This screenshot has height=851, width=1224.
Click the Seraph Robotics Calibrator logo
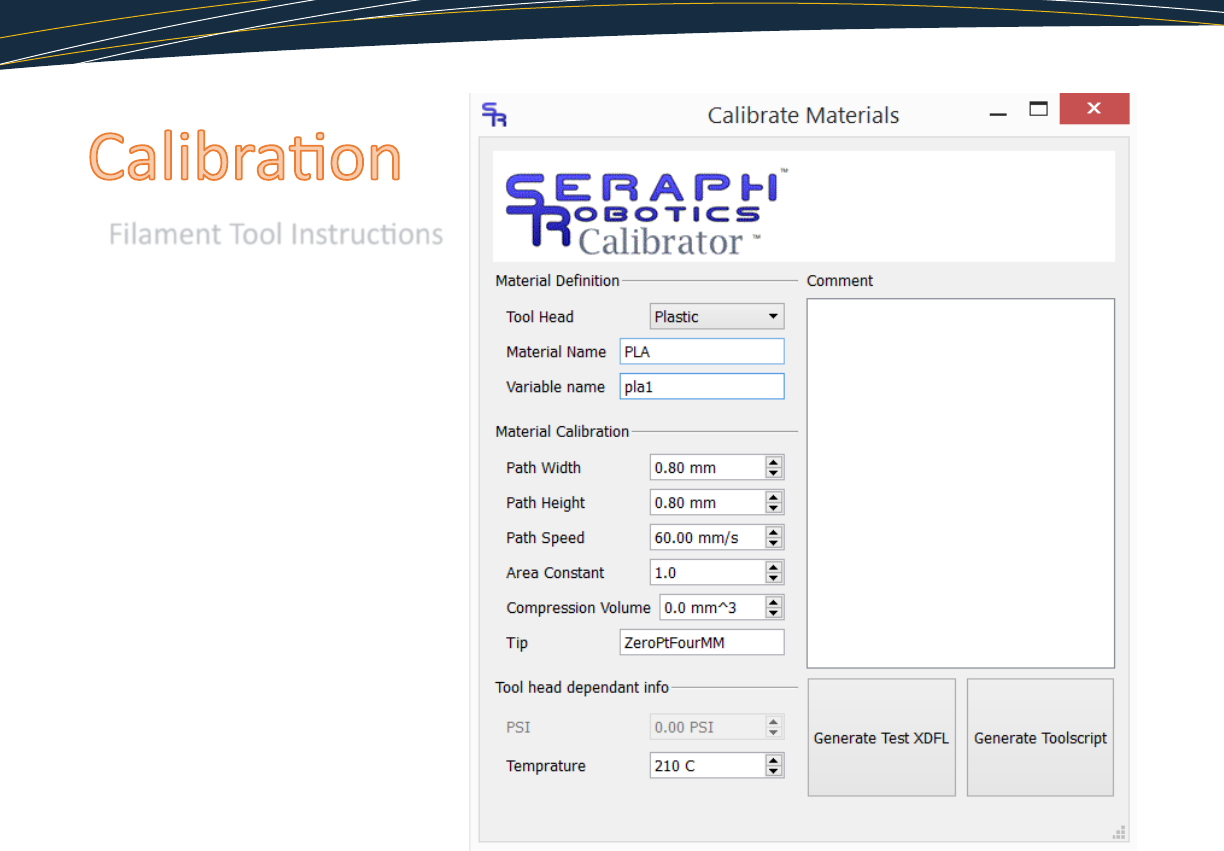(640, 210)
